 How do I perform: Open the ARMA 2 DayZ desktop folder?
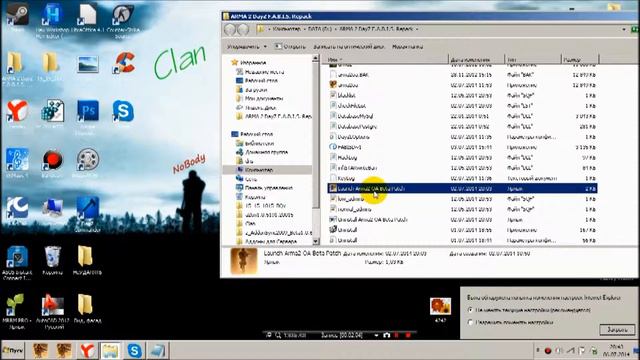[x=16, y=68]
